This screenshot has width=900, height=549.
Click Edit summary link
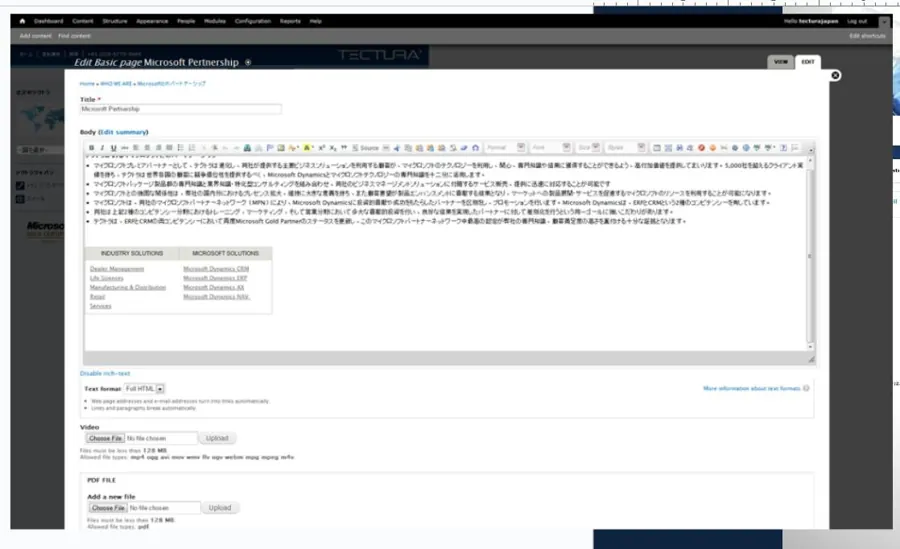click(124, 132)
